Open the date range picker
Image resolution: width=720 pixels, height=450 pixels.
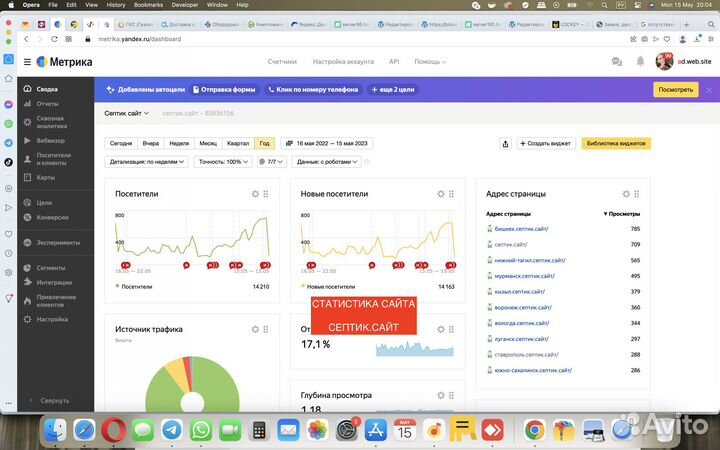click(x=327, y=143)
